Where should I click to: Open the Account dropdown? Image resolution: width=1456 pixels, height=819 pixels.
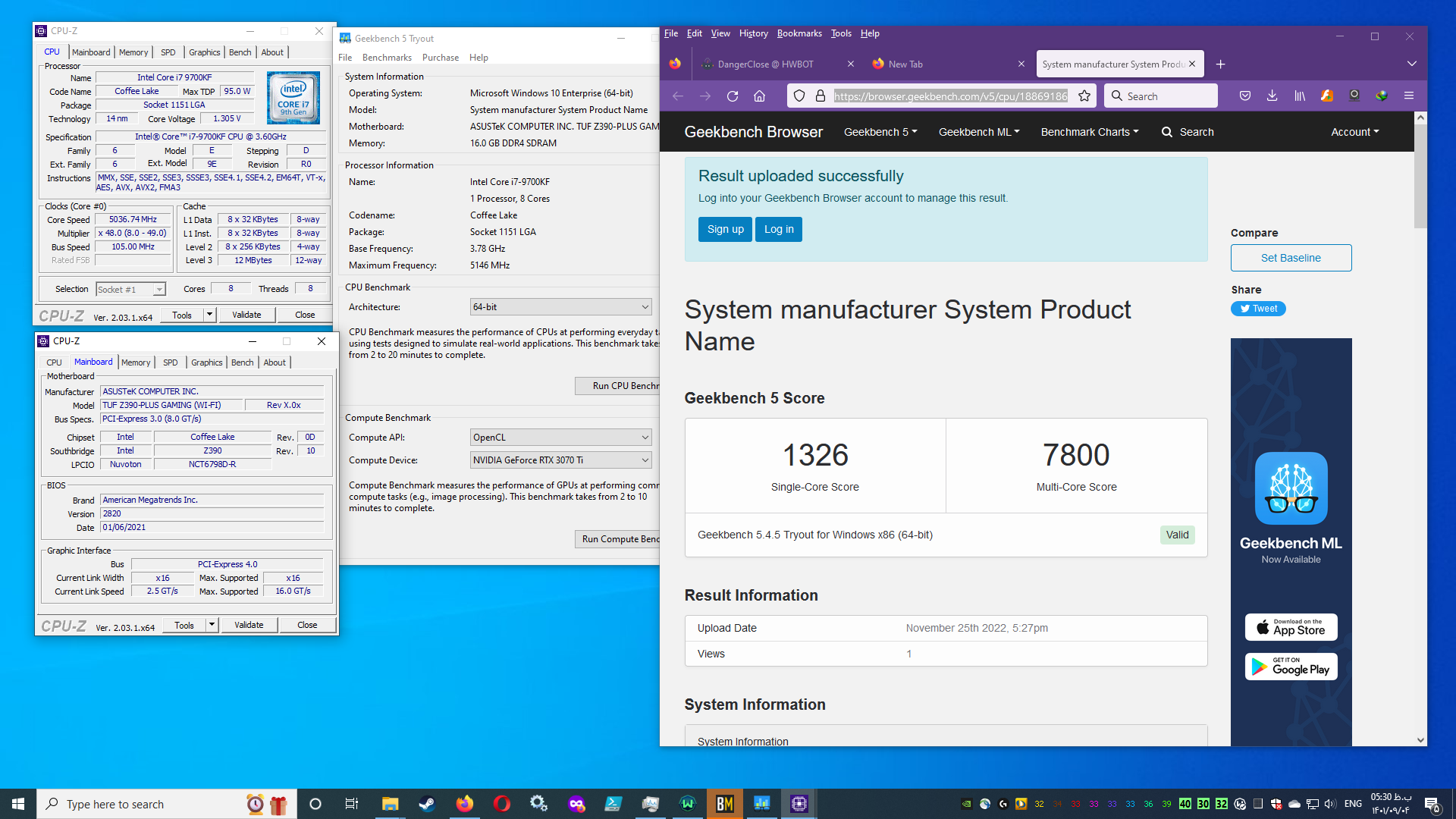click(1355, 132)
